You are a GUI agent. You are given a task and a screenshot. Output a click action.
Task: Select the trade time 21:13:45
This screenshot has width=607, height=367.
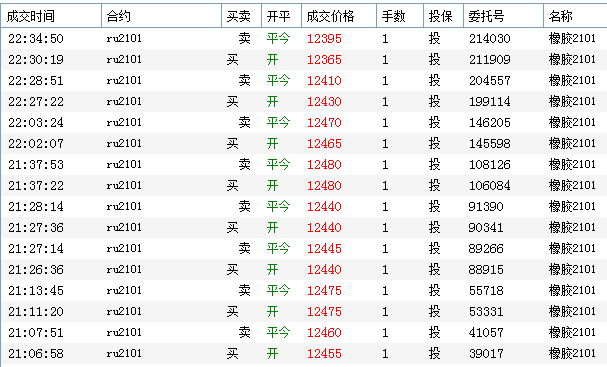(x=36, y=291)
